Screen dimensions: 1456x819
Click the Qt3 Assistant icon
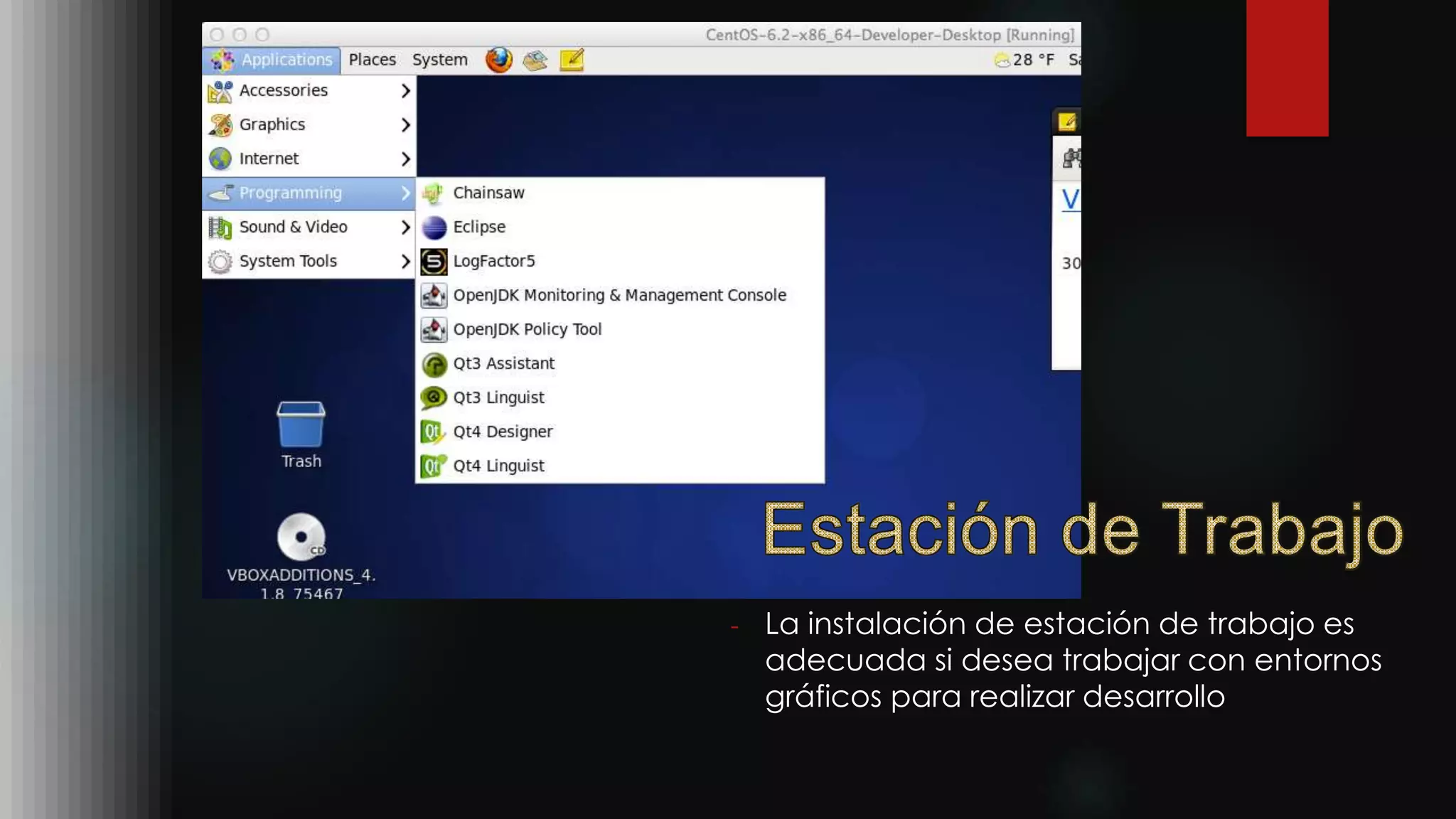click(x=434, y=364)
